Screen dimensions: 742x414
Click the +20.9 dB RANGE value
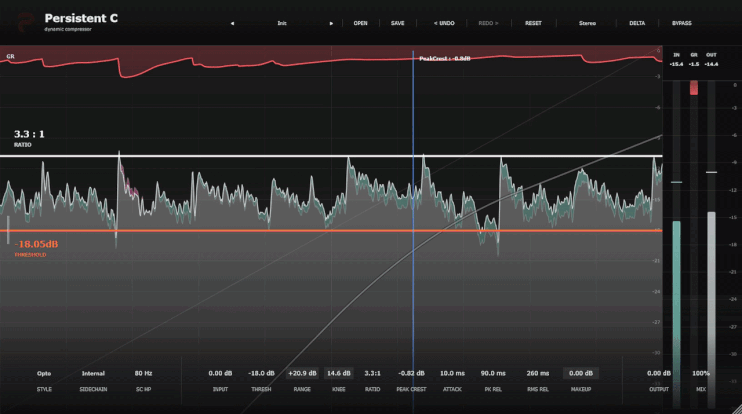(x=302, y=373)
